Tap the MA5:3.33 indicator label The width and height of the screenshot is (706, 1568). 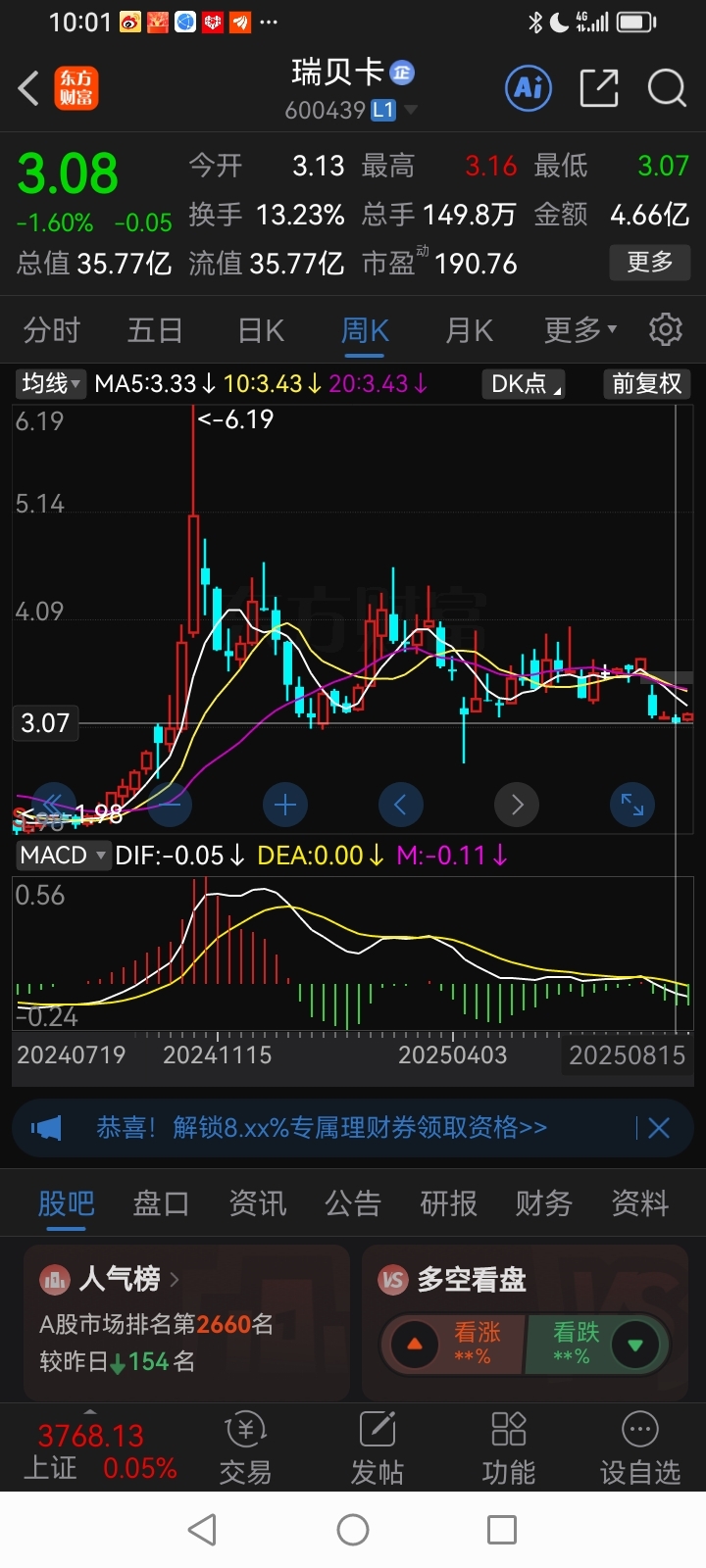coord(155,383)
